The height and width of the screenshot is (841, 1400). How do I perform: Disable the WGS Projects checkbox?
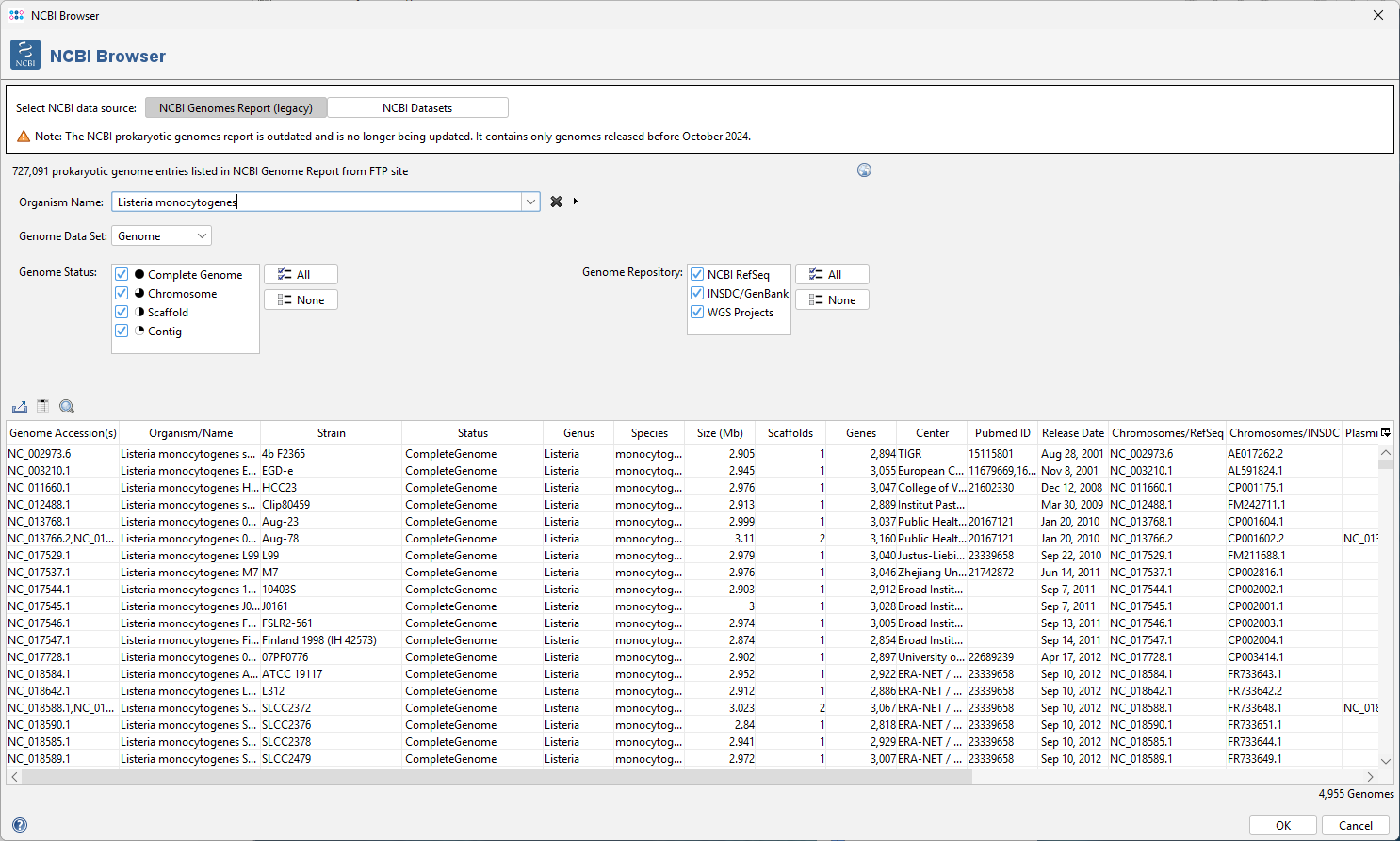coord(697,312)
